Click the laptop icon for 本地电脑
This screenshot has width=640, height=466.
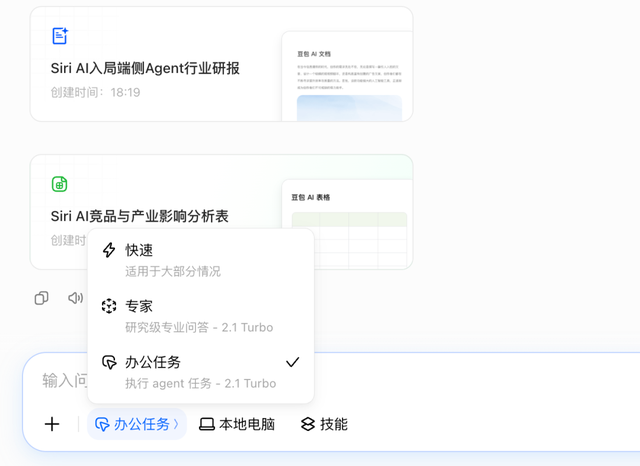207,424
